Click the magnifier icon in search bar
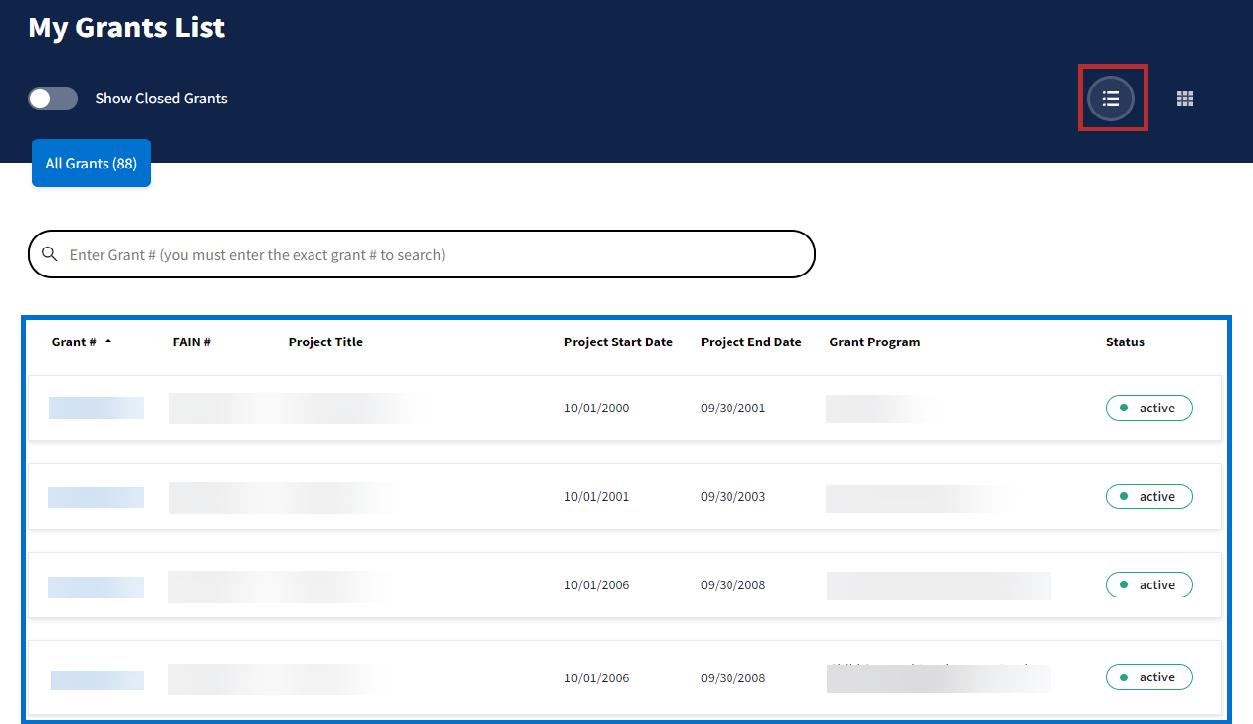 coord(49,254)
